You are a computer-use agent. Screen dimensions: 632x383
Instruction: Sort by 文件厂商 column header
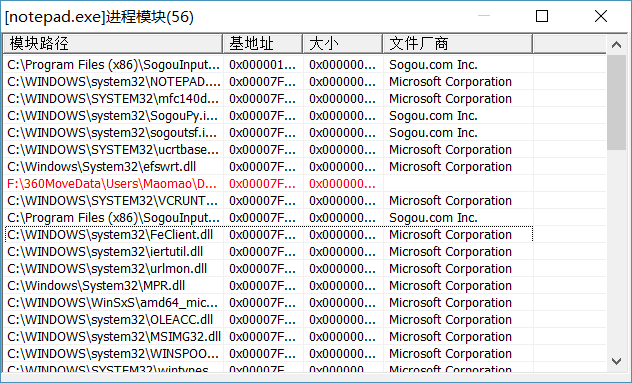[x=457, y=44]
